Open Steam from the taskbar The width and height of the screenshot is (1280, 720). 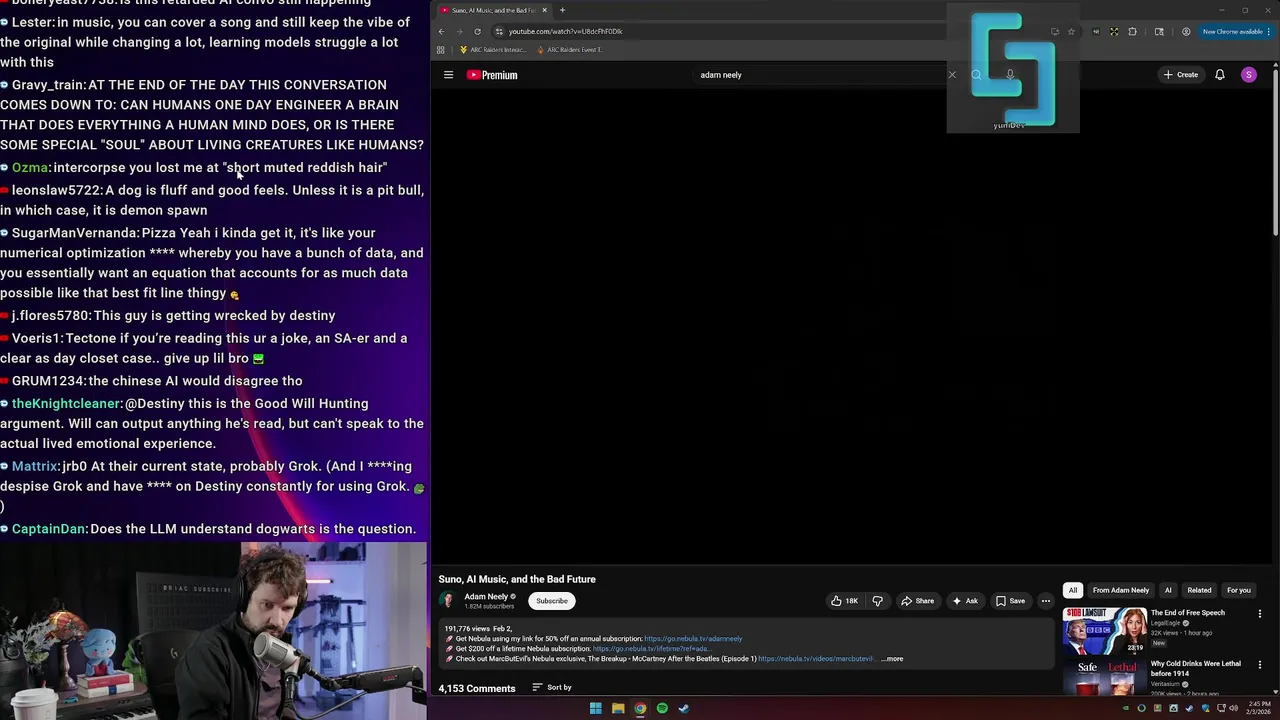tap(684, 708)
